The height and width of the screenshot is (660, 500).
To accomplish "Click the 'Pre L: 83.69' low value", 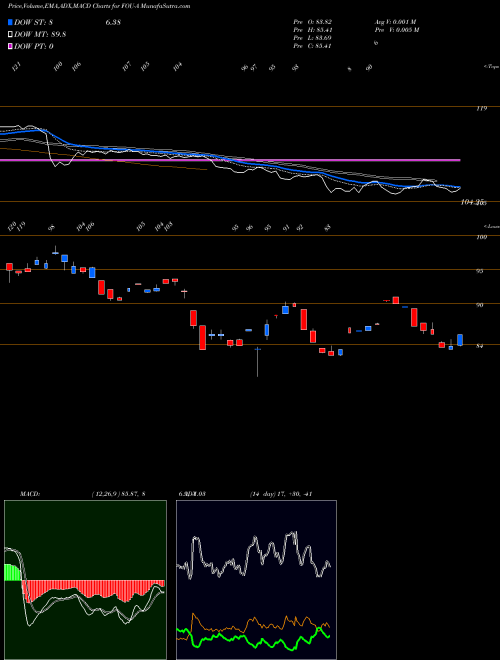I will coord(312,38).
